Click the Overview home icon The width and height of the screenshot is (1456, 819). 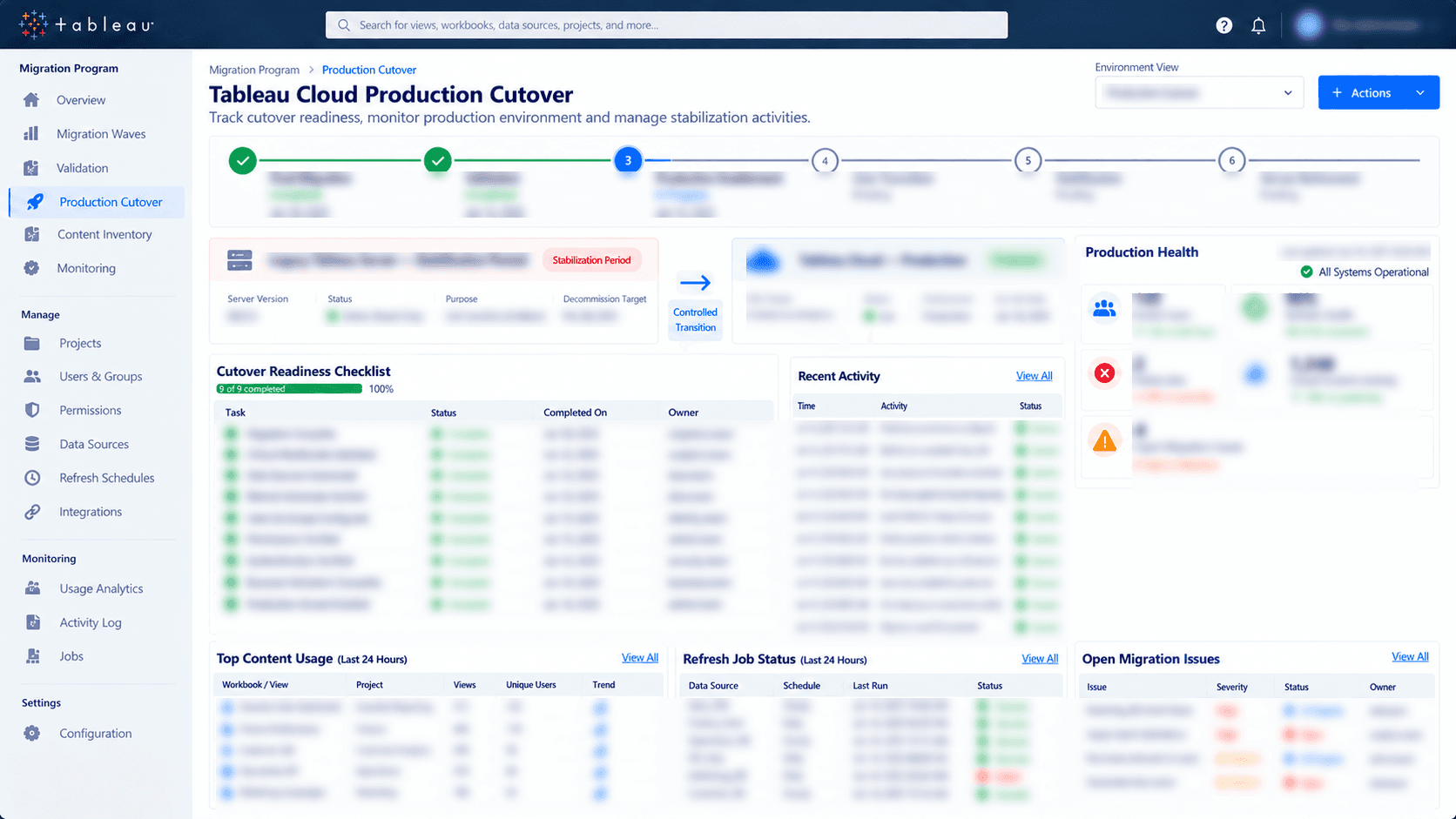[x=31, y=99]
